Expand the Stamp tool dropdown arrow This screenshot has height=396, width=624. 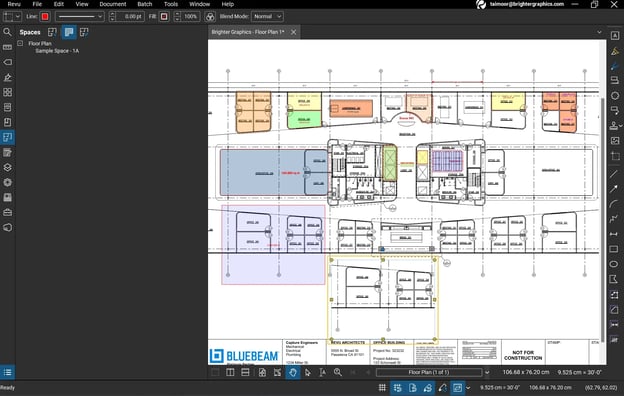point(620,126)
